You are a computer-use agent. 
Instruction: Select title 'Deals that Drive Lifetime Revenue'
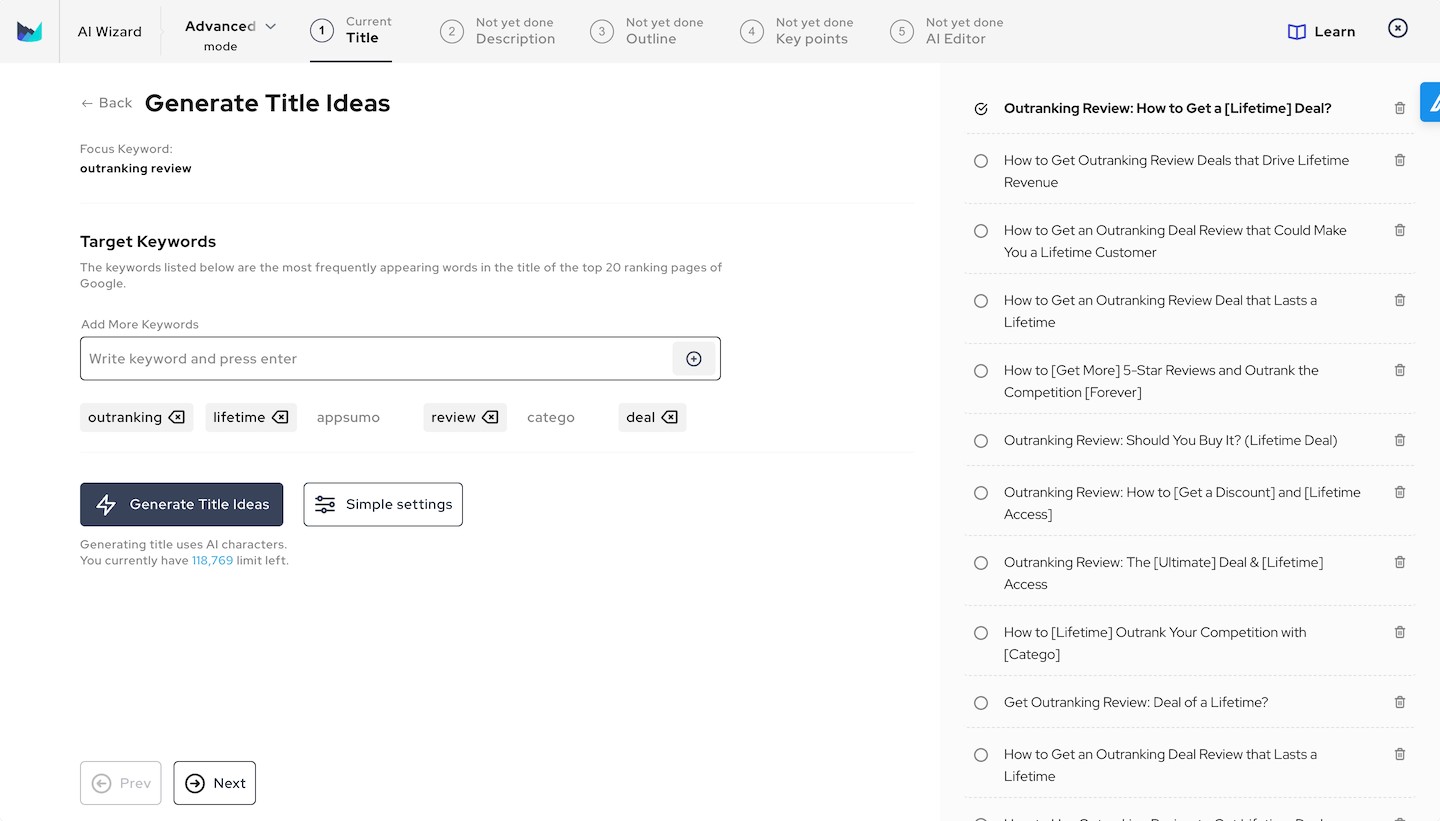[x=981, y=161]
